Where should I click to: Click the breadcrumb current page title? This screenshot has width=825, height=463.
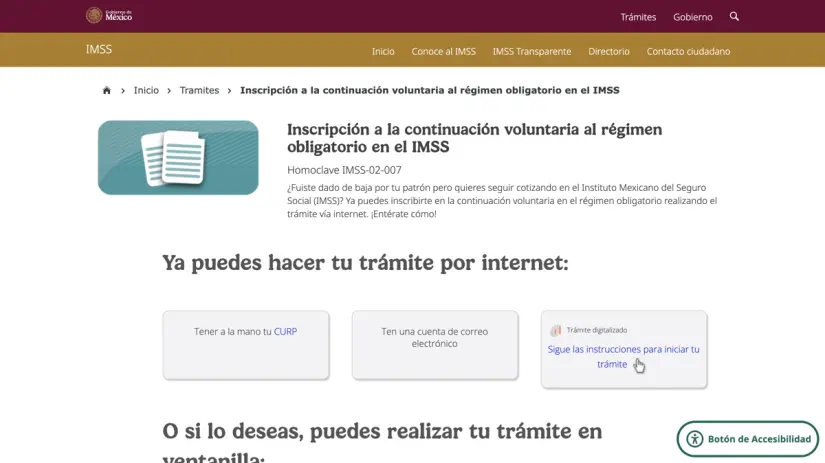tap(429, 90)
